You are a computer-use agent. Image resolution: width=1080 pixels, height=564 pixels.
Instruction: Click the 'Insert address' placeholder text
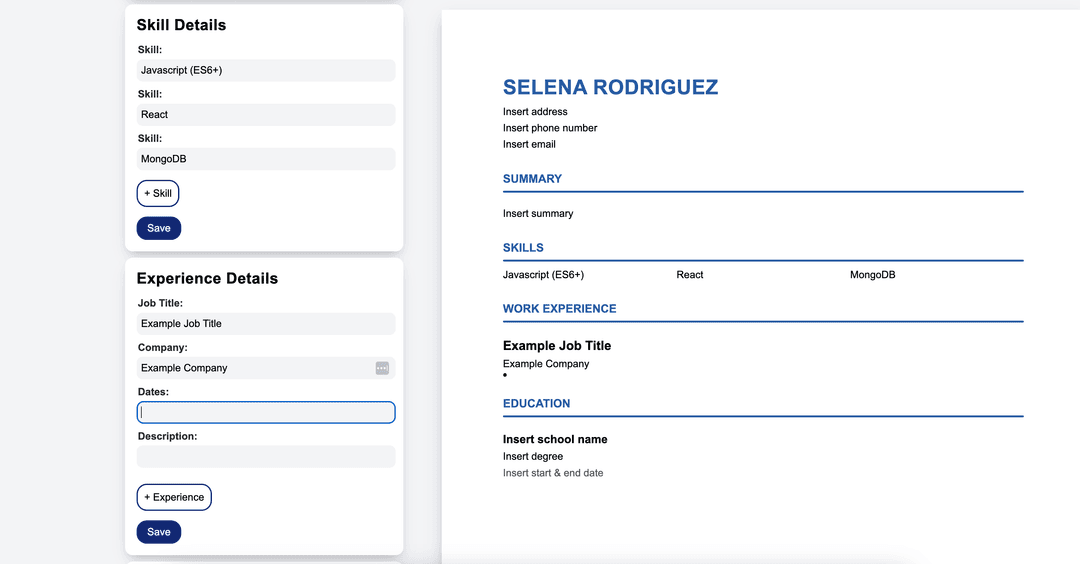pyautogui.click(x=535, y=112)
